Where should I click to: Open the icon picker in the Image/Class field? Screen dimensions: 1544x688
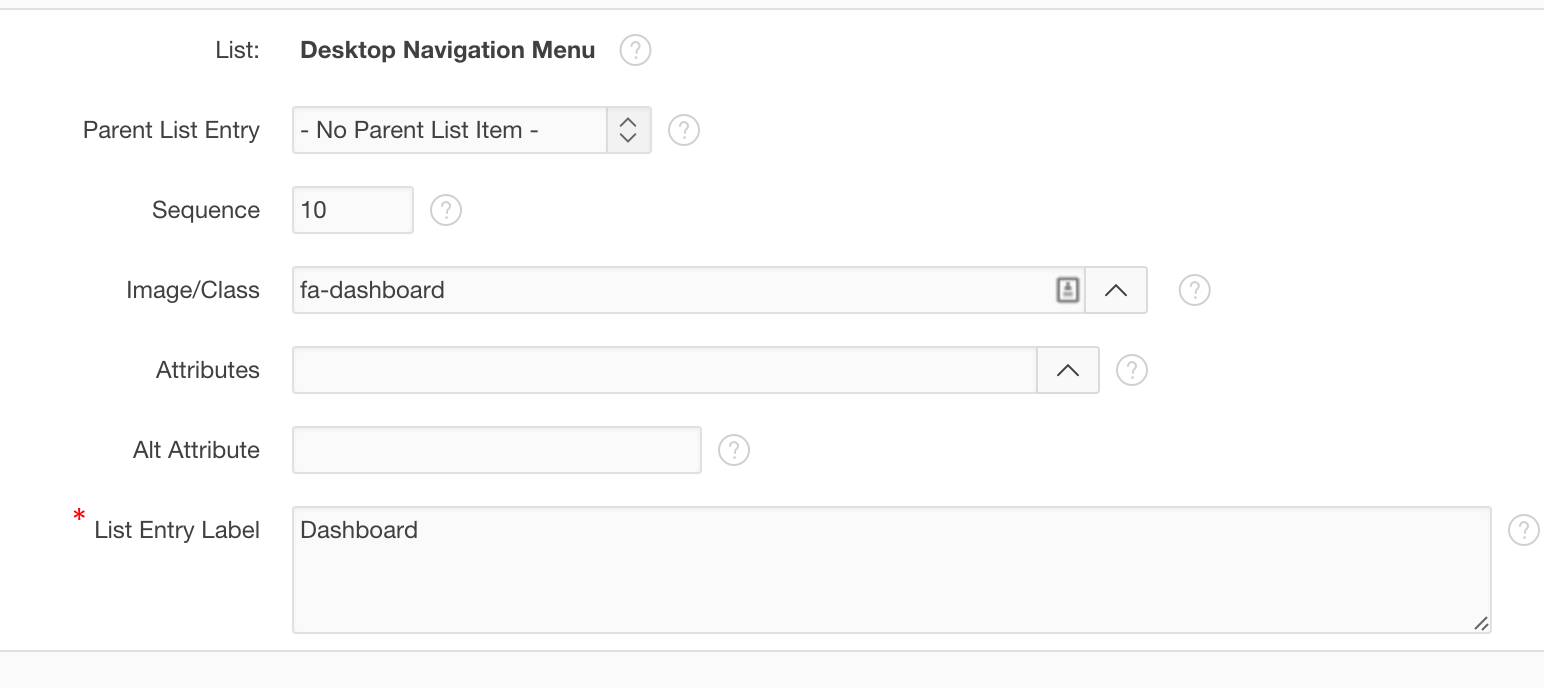1067,290
